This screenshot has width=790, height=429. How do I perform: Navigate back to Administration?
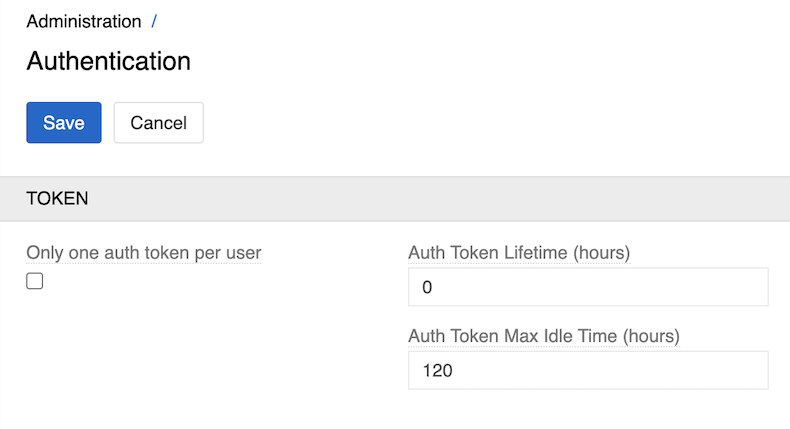(x=84, y=21)
